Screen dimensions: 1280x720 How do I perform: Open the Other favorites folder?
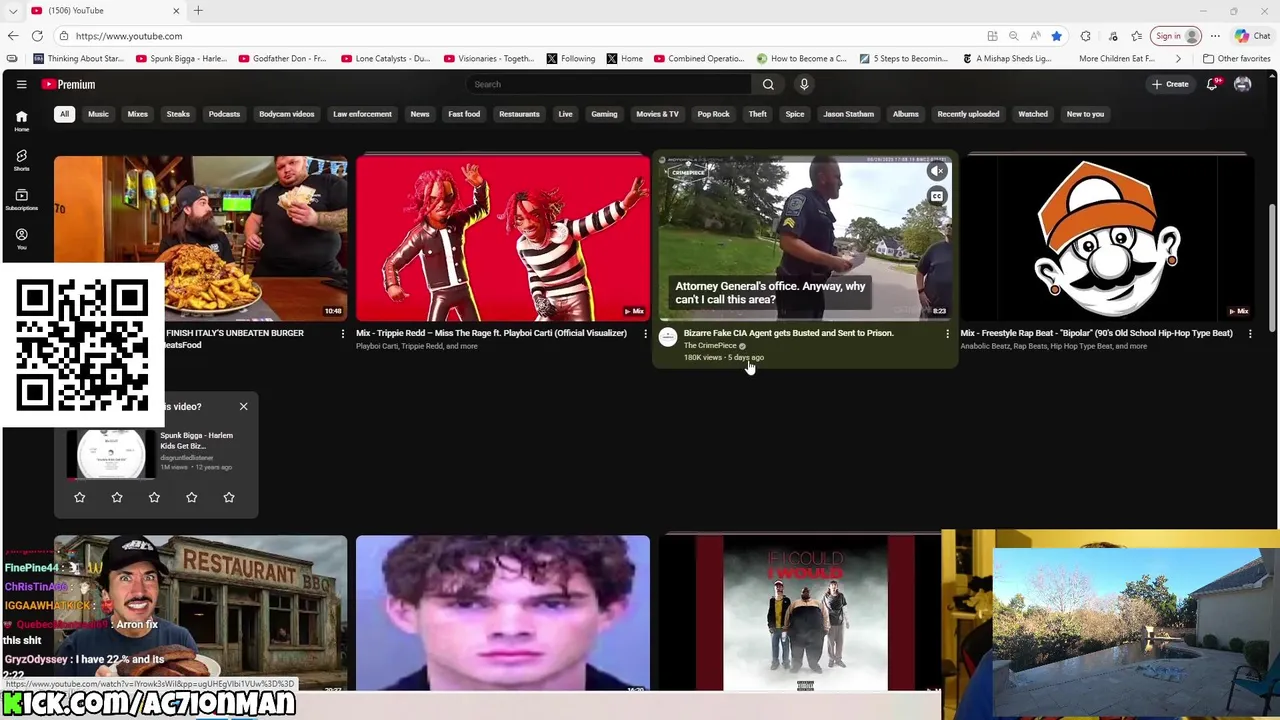(x=1237, y=58)
